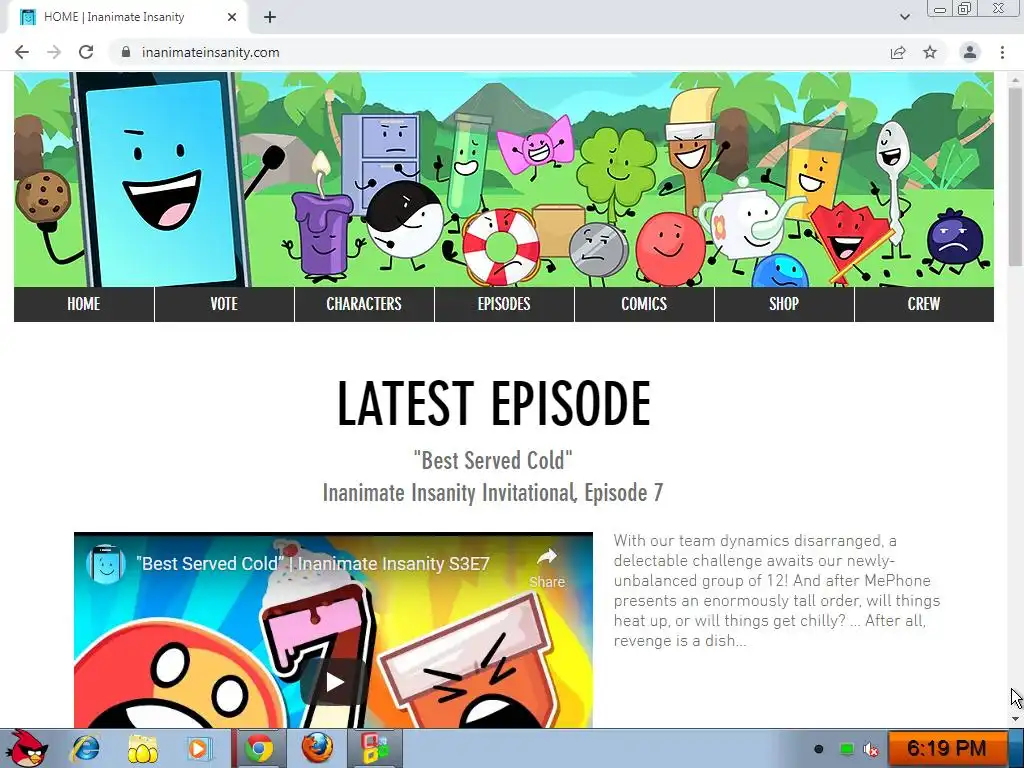Open the Chrome profile menu

point(970,52)
